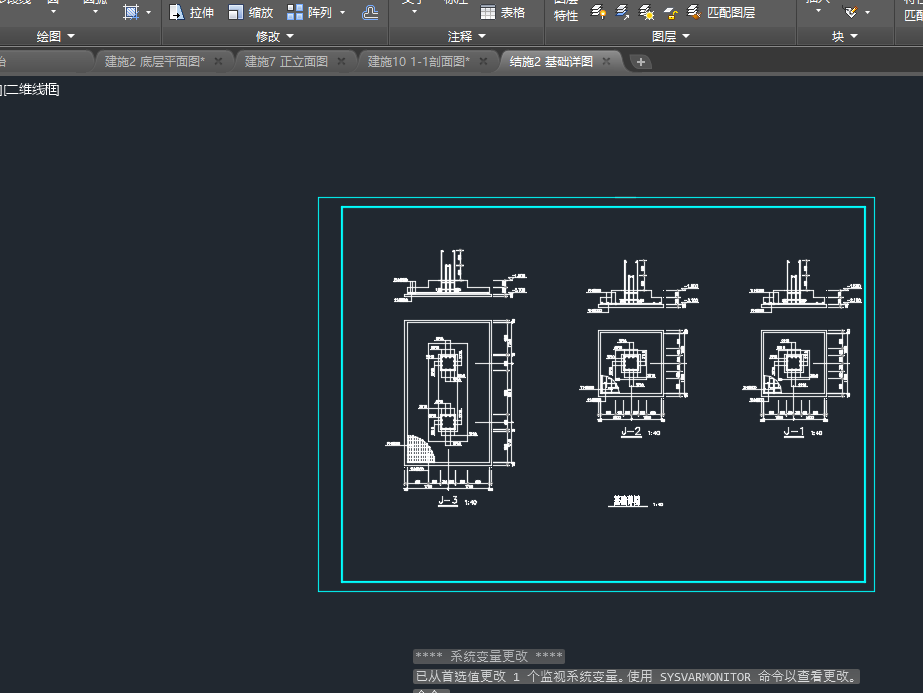The width and height of the screenshot is (923, 693).
Task: Click the J-1 drawing label
Action: (x=793, y=432)
